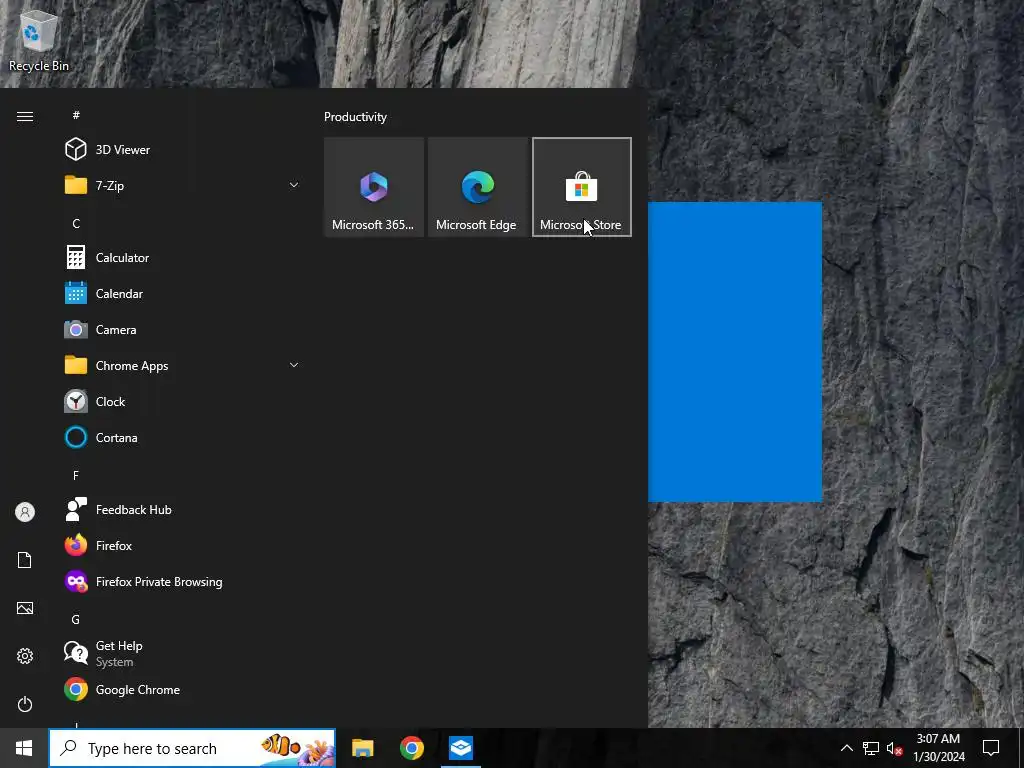Select the Recycle Bin desktop icon
Viewport: 1024px width, 768px height.
pos(39,41)
